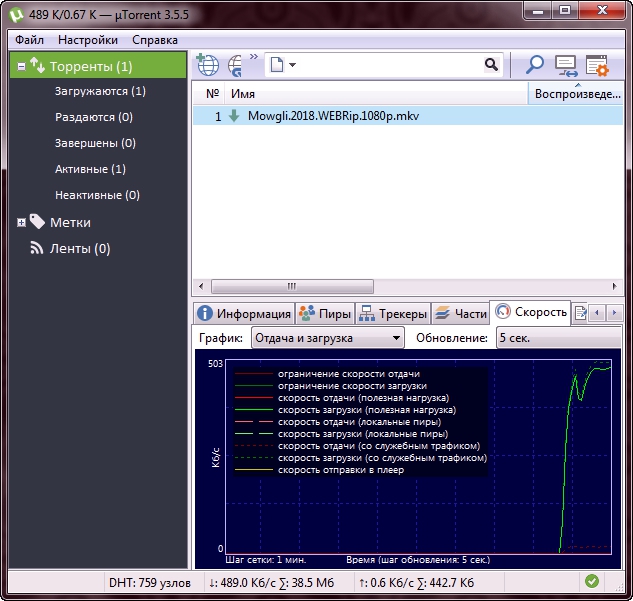Open the blue magnifier search toolbar icon
The height and width of the screenshot is (601, 633).
(535, 66)
